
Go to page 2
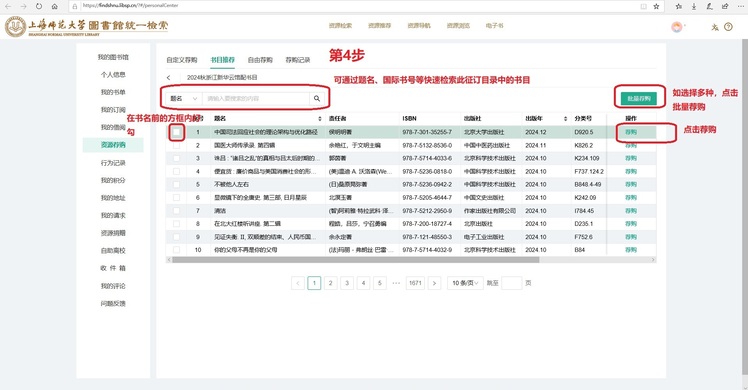click(331, 283)
